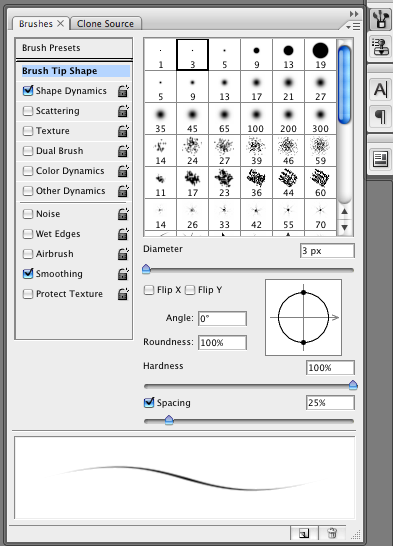Choose the chalk 36 brush tip
This screenshot has width=393, height=546.
[x=256, y=183]
